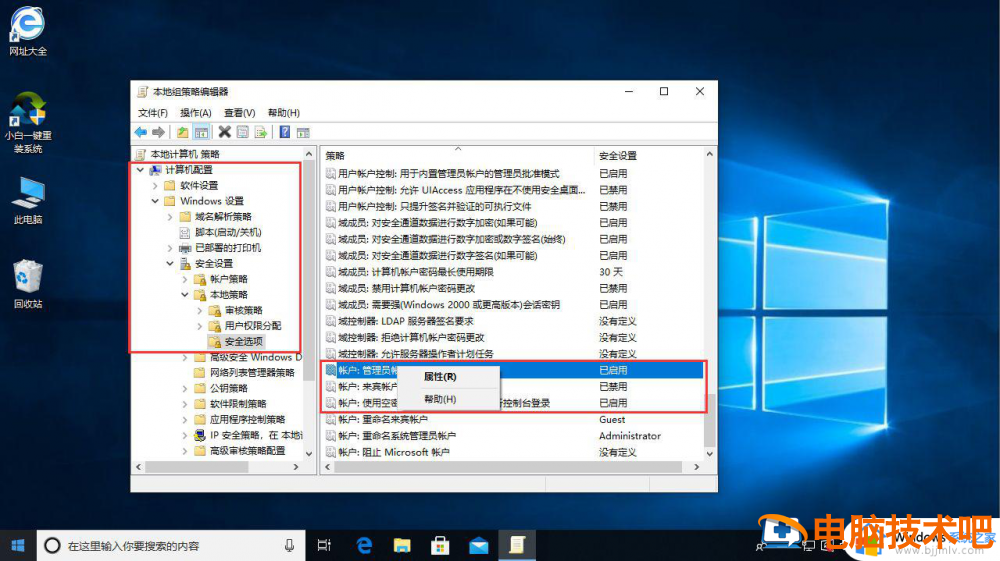The height and width of the screenshot is (561, 1000).
Task: Open the 小白一键重装系统 desktop icon
Action: (27, 122)
